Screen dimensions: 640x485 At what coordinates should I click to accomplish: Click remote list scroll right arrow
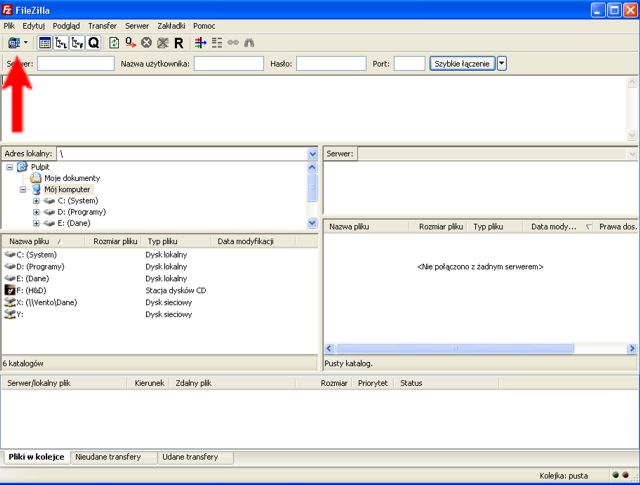point(632,348)
